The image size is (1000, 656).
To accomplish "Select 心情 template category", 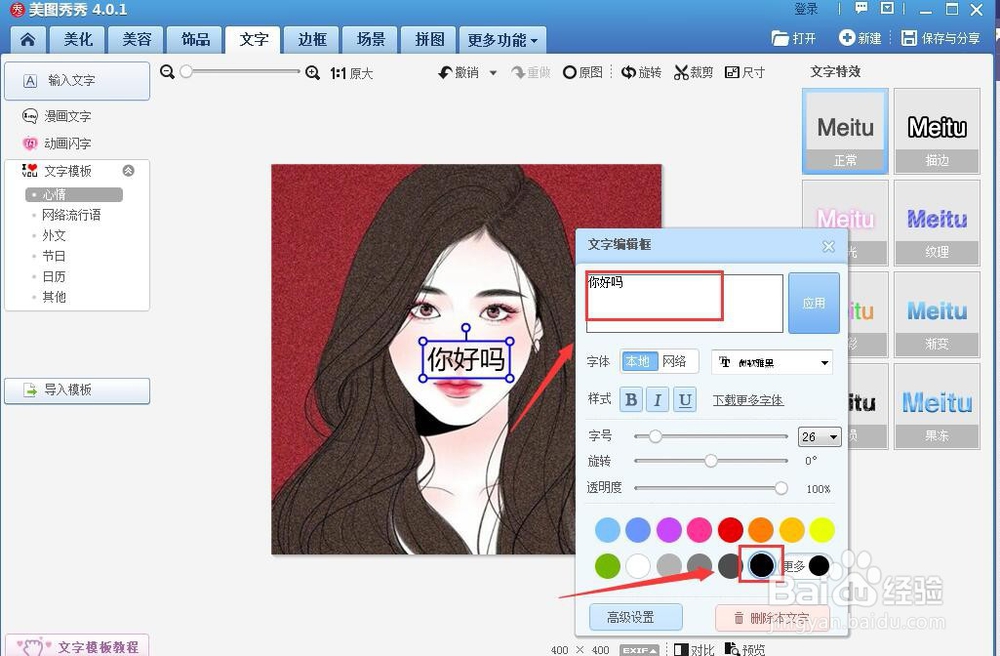I will (x=74, y=194).
